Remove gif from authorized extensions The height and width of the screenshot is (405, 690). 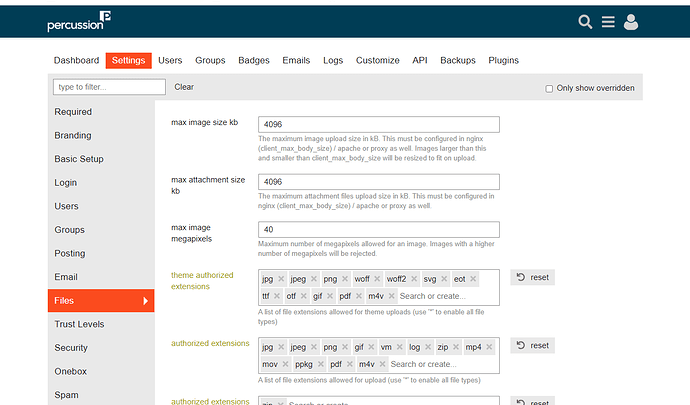[x=371, y=347]
